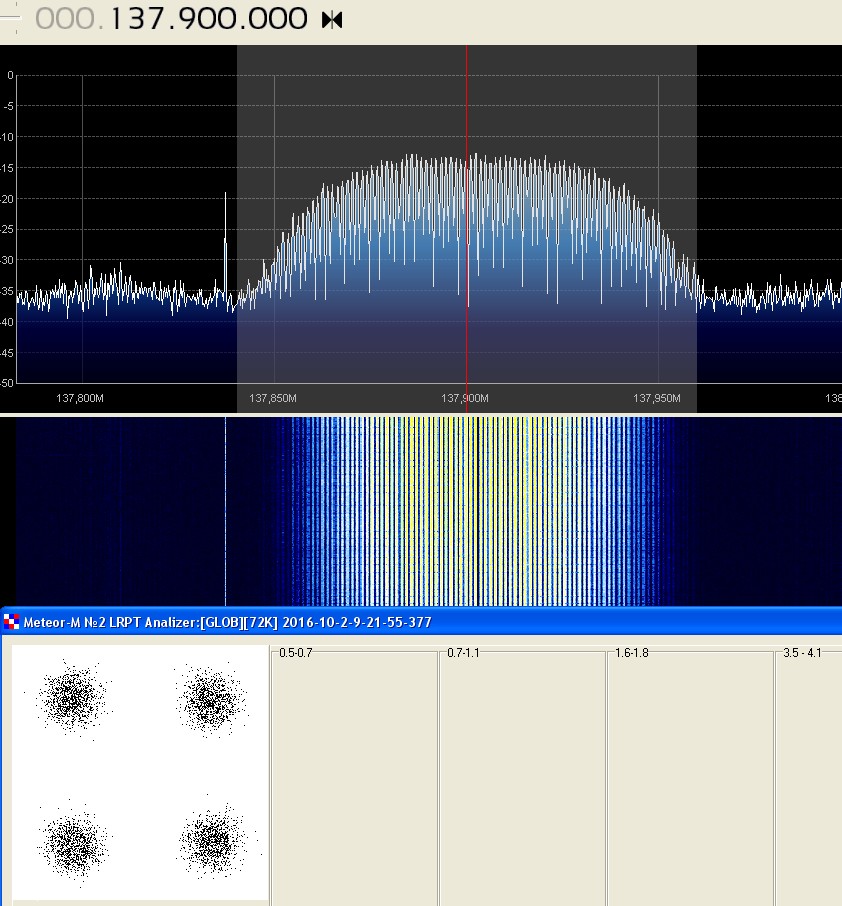Click the narrow carrier spike left of 137,850M
Image resolution: width=842 pixels, height=906 pixels.
point(225,248)
